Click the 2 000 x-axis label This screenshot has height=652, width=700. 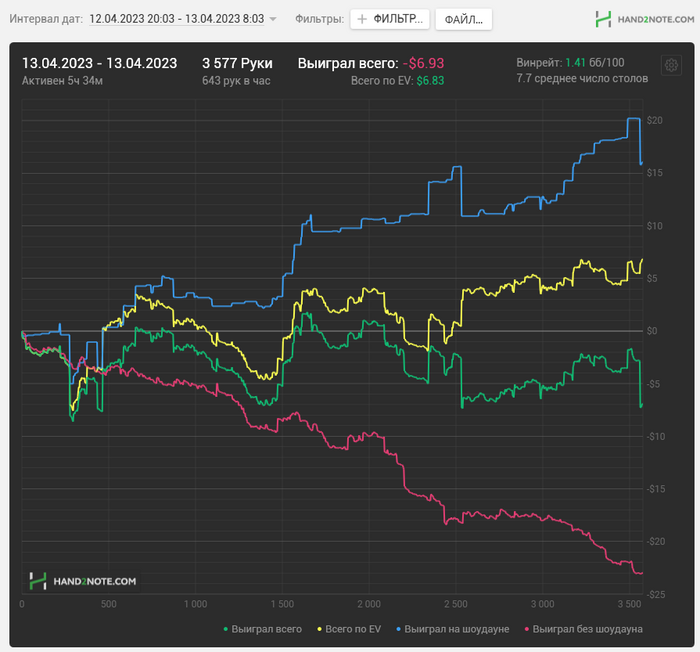[369, 604]
